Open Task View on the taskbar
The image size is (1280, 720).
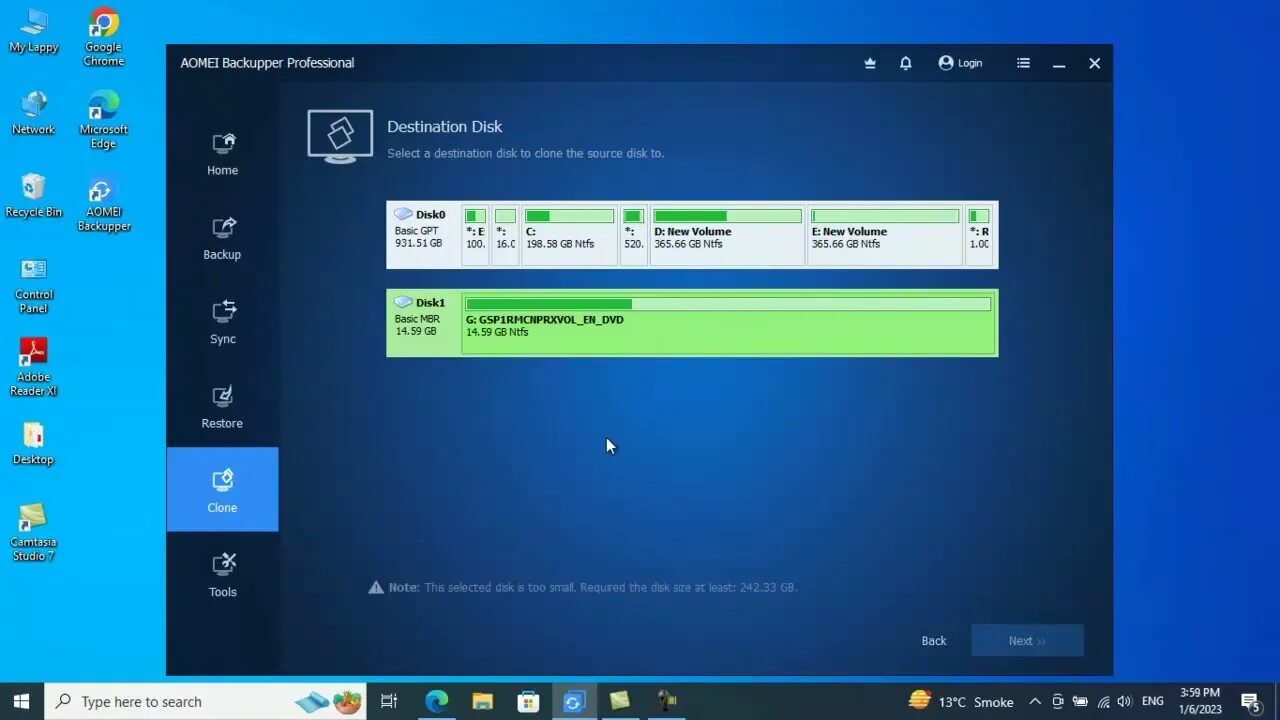tap(389, 701)
